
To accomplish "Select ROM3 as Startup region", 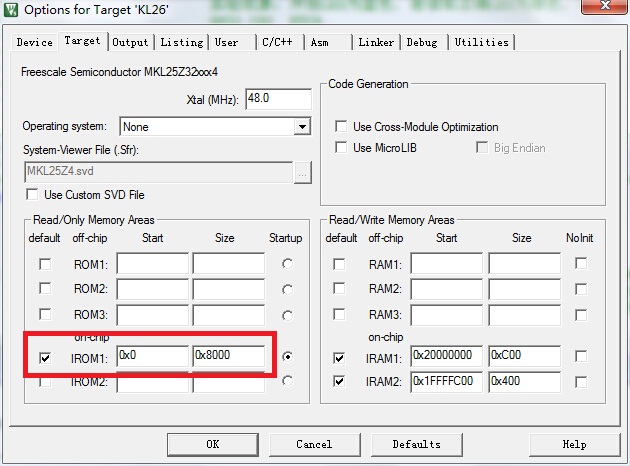I will tap(287, 316).
